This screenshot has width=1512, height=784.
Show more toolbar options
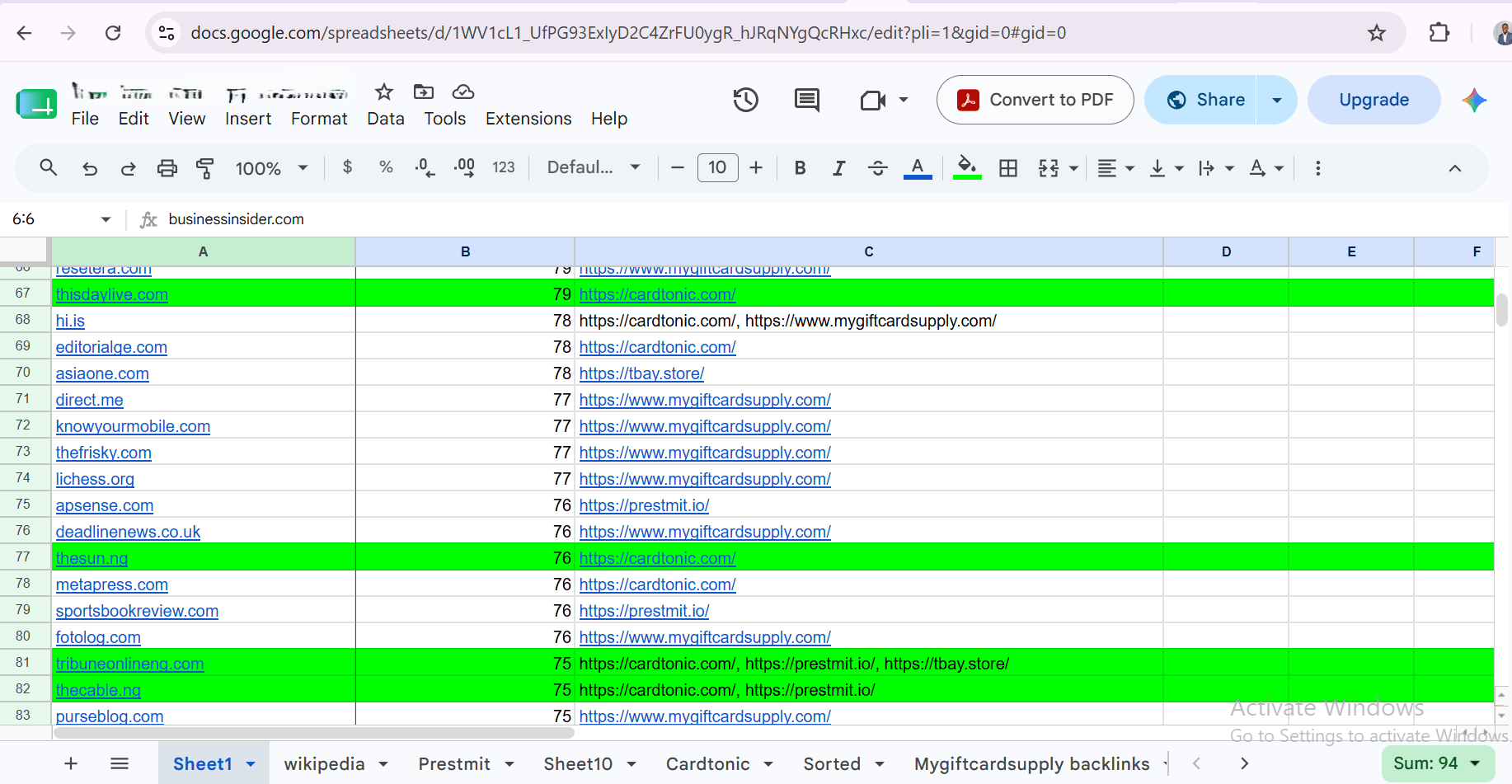click(x=1318, y=168)
